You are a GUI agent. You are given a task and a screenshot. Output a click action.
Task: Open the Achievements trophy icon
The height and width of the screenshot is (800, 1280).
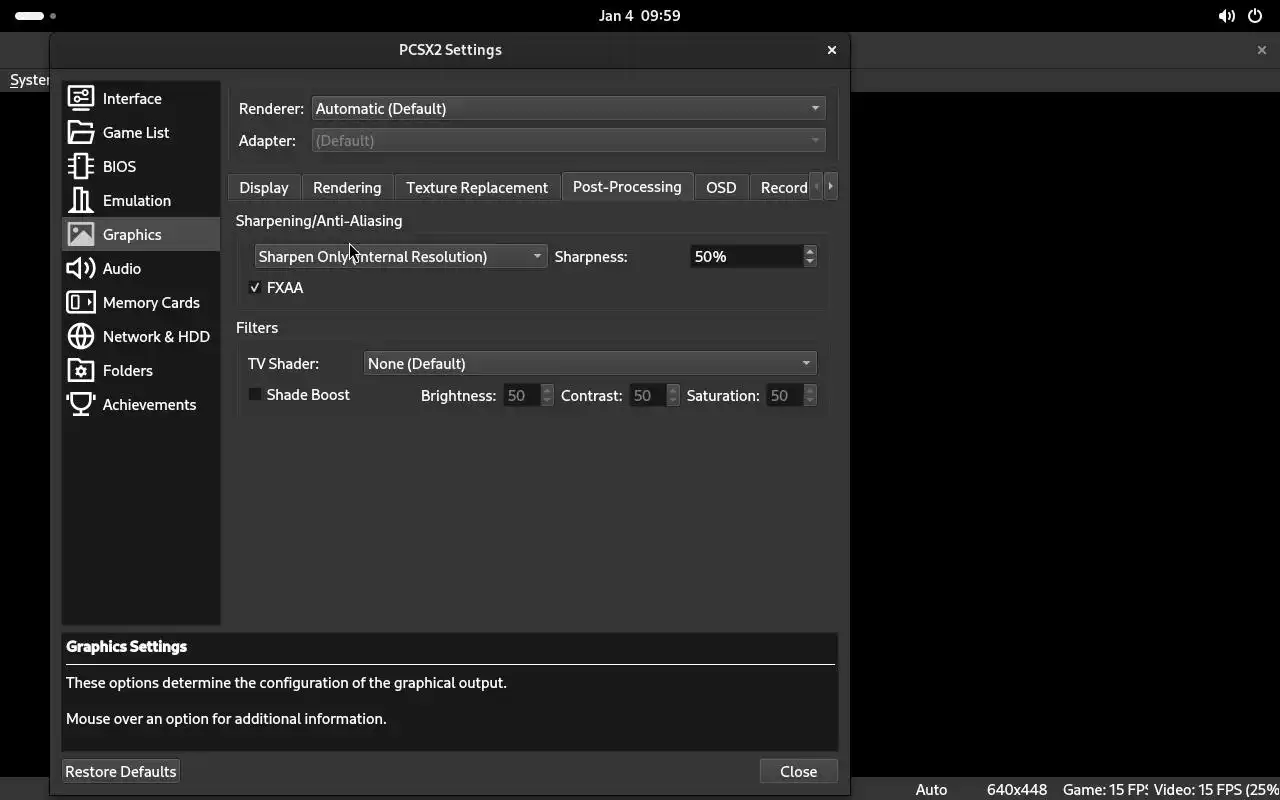(x=81, y=404)
